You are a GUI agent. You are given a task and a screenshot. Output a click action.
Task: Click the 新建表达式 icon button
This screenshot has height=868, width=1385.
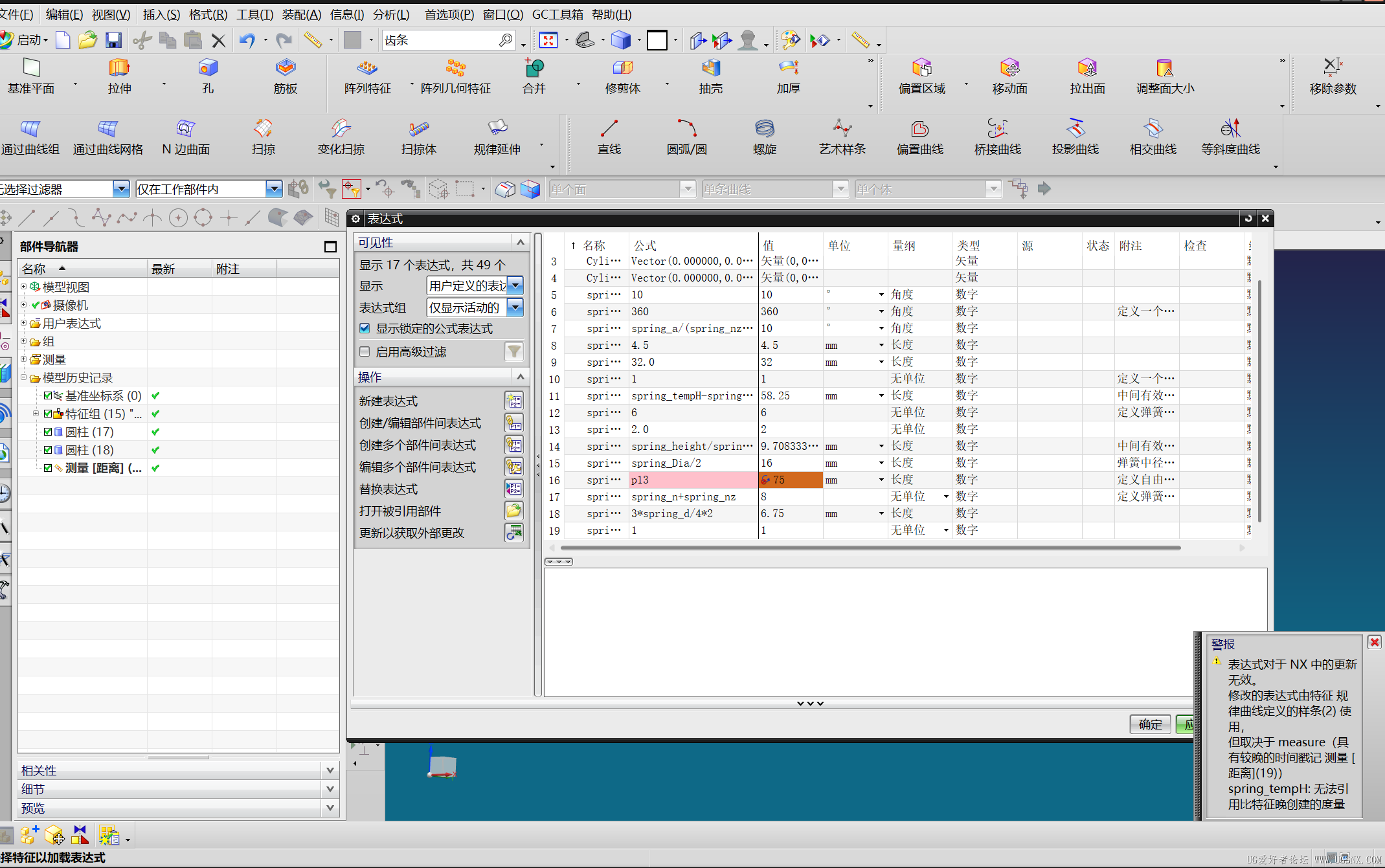(x=514, y=401)
